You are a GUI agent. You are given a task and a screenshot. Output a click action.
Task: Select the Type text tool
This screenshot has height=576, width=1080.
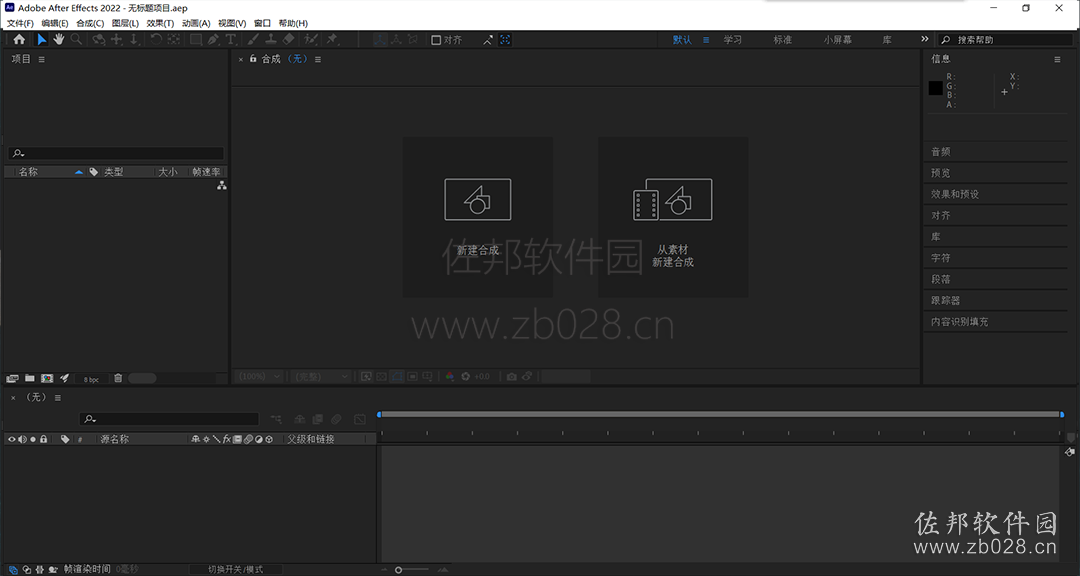point(231,39)
